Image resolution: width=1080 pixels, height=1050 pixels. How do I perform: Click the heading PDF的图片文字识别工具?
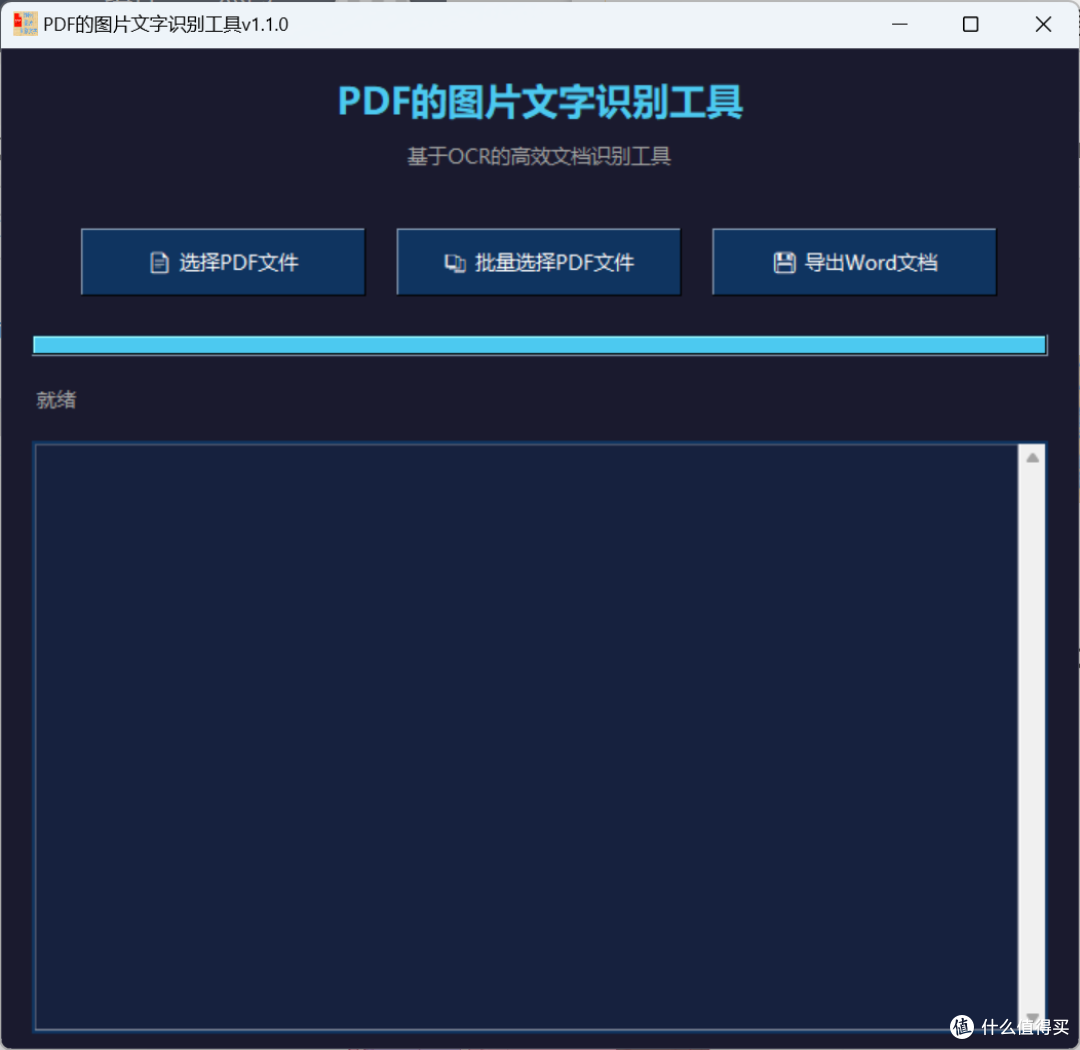coord(540,102)
